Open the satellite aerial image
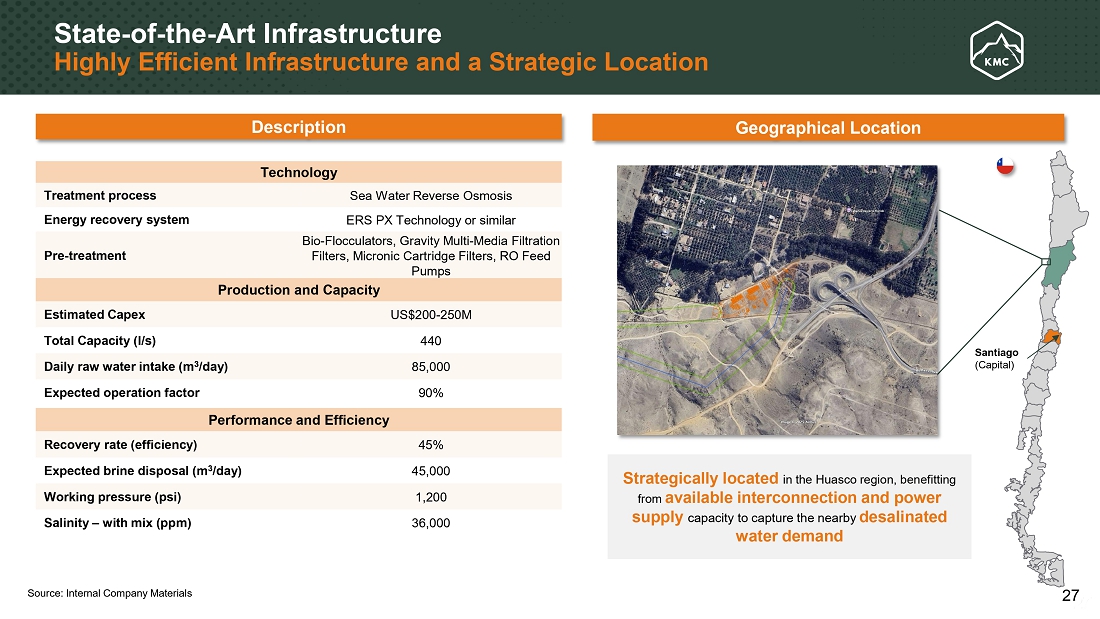1100x619 pixels. (x=777, y=300)
